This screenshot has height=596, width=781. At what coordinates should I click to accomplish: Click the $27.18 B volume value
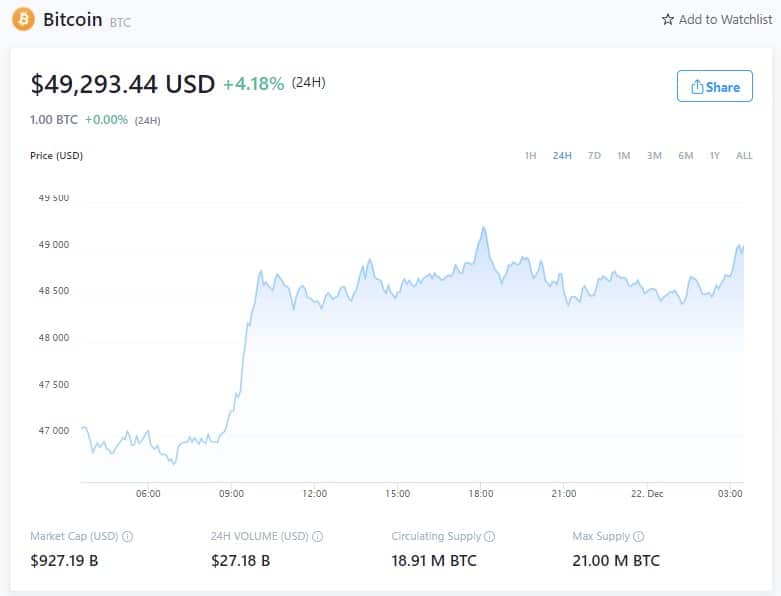coord(241,561)
